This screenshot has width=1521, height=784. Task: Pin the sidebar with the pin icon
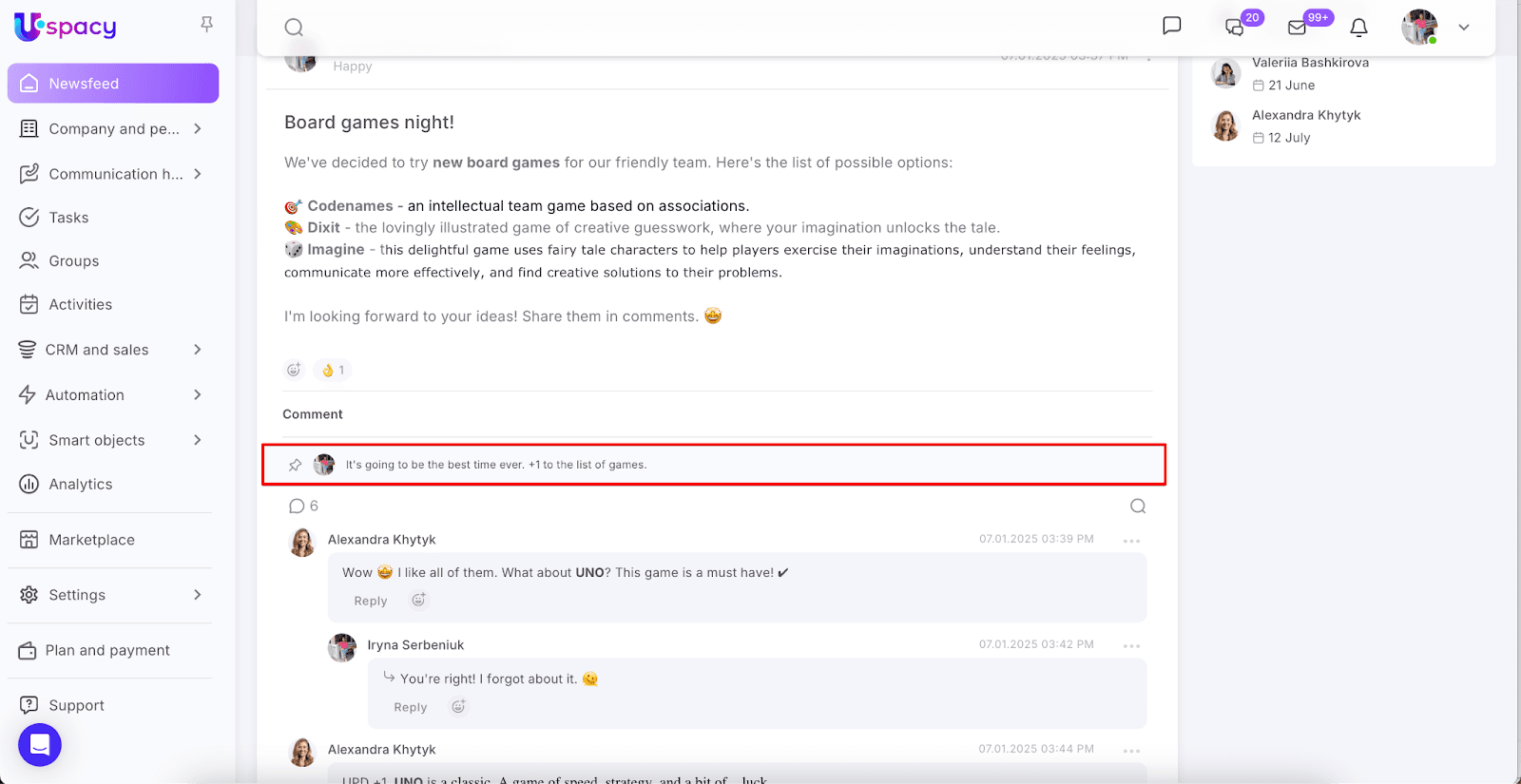[x=206, y=25]
